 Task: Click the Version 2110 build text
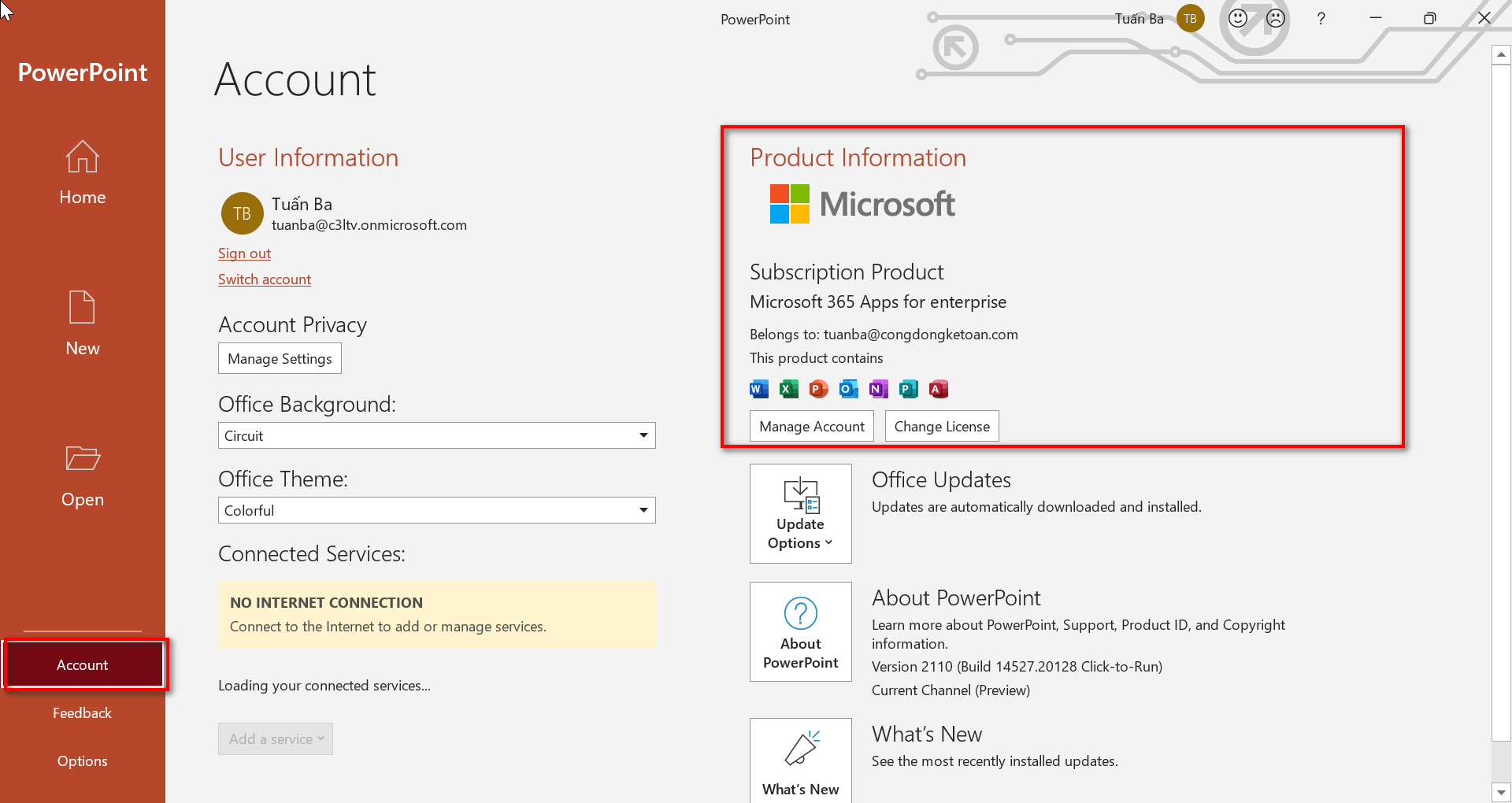point(1017,667)
